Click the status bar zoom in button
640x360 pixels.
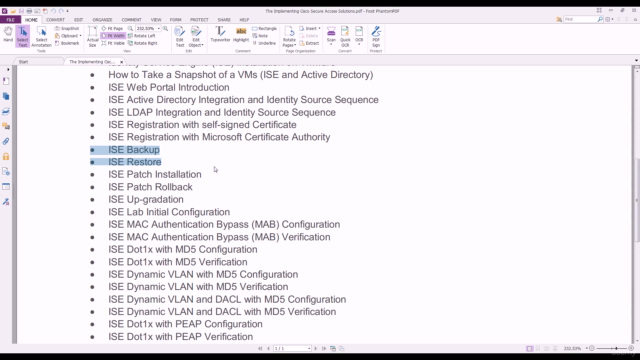631,349
